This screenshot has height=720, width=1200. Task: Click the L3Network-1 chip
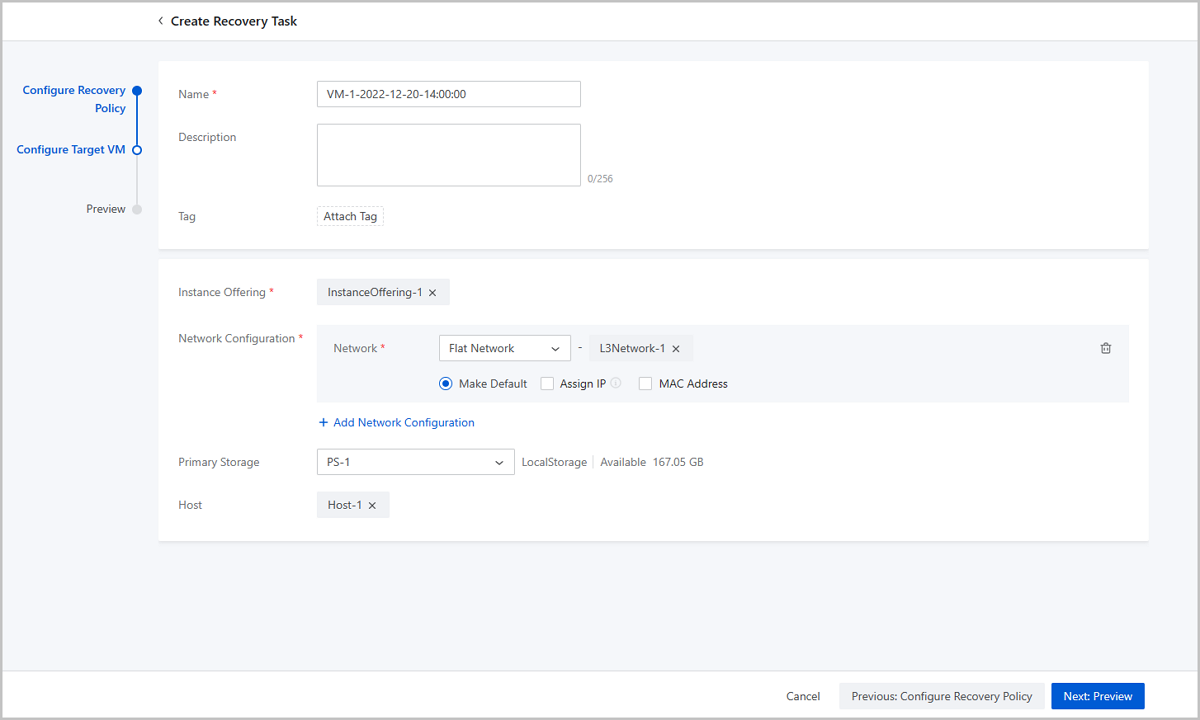[x=641, y=348]
